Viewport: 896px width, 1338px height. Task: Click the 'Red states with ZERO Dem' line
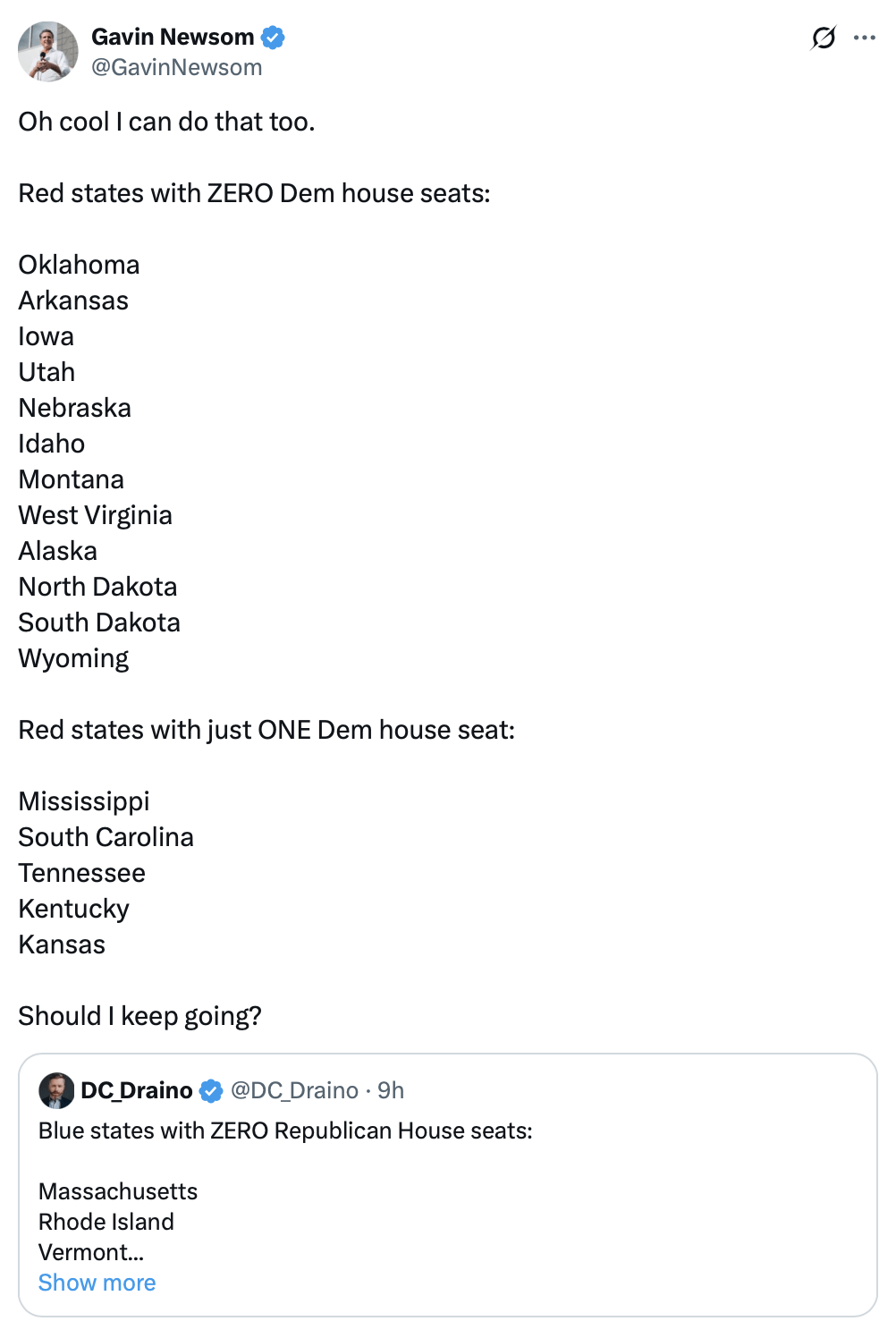[254, 193]
